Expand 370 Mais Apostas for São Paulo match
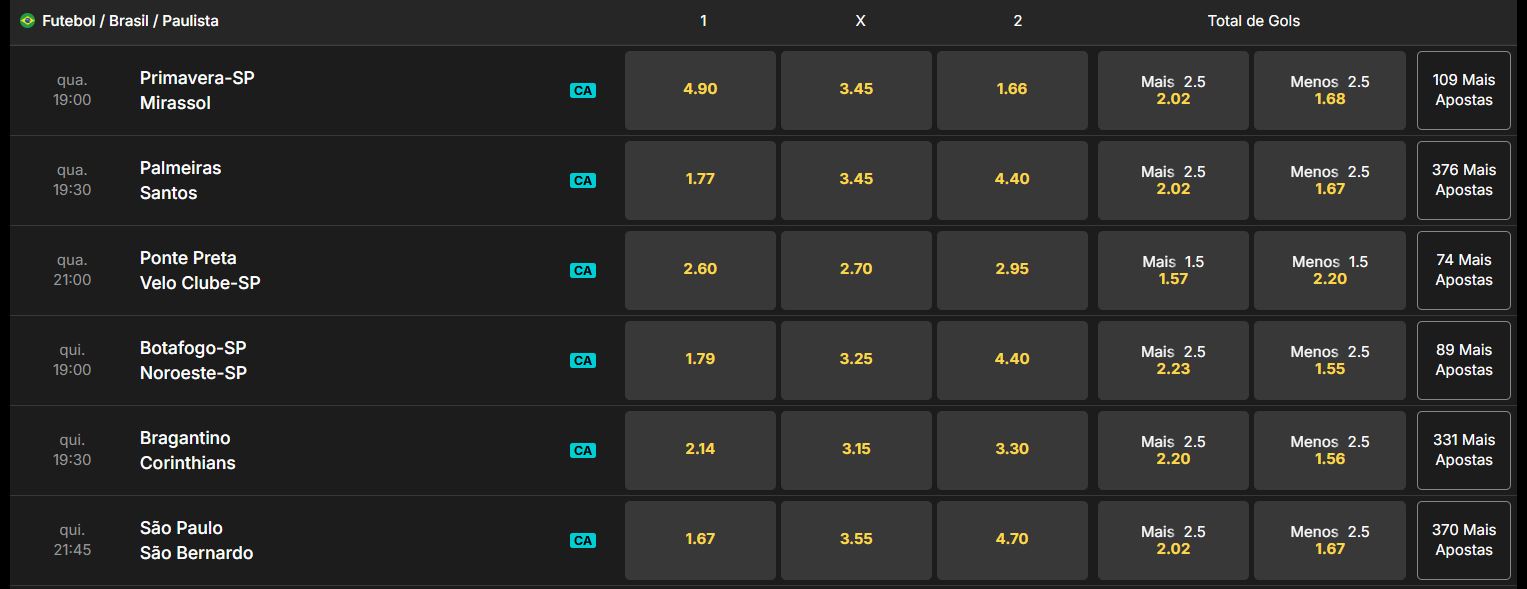 [x=1463, y=540]
